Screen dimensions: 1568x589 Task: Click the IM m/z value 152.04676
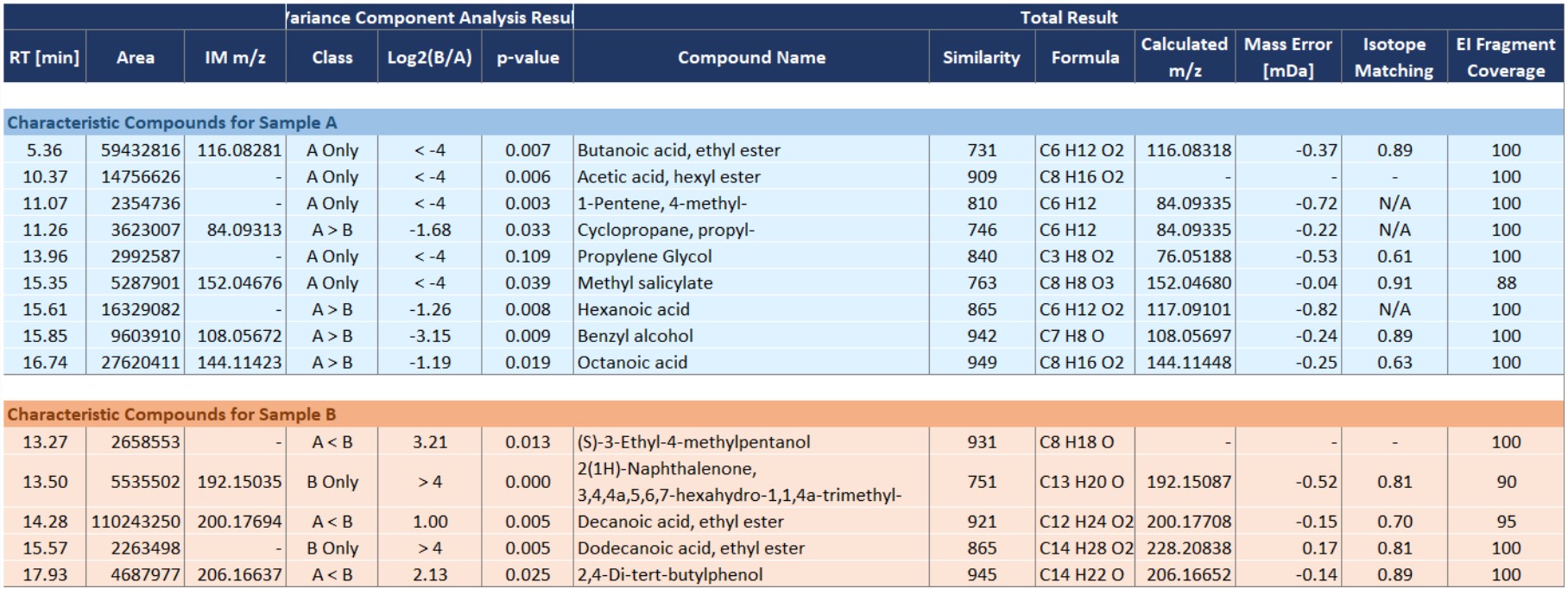pyautogui.click(x=239, y=283)
